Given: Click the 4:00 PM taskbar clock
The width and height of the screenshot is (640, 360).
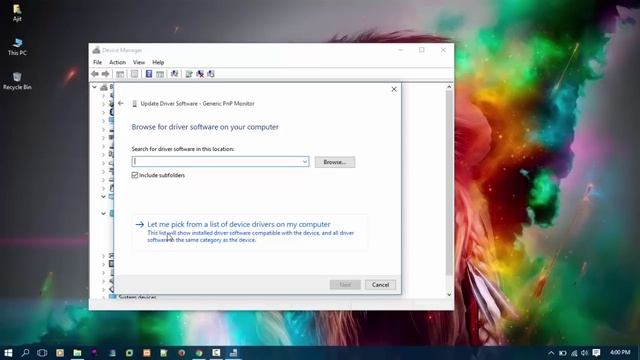Looking at the screenshot, I should [620, 352].
